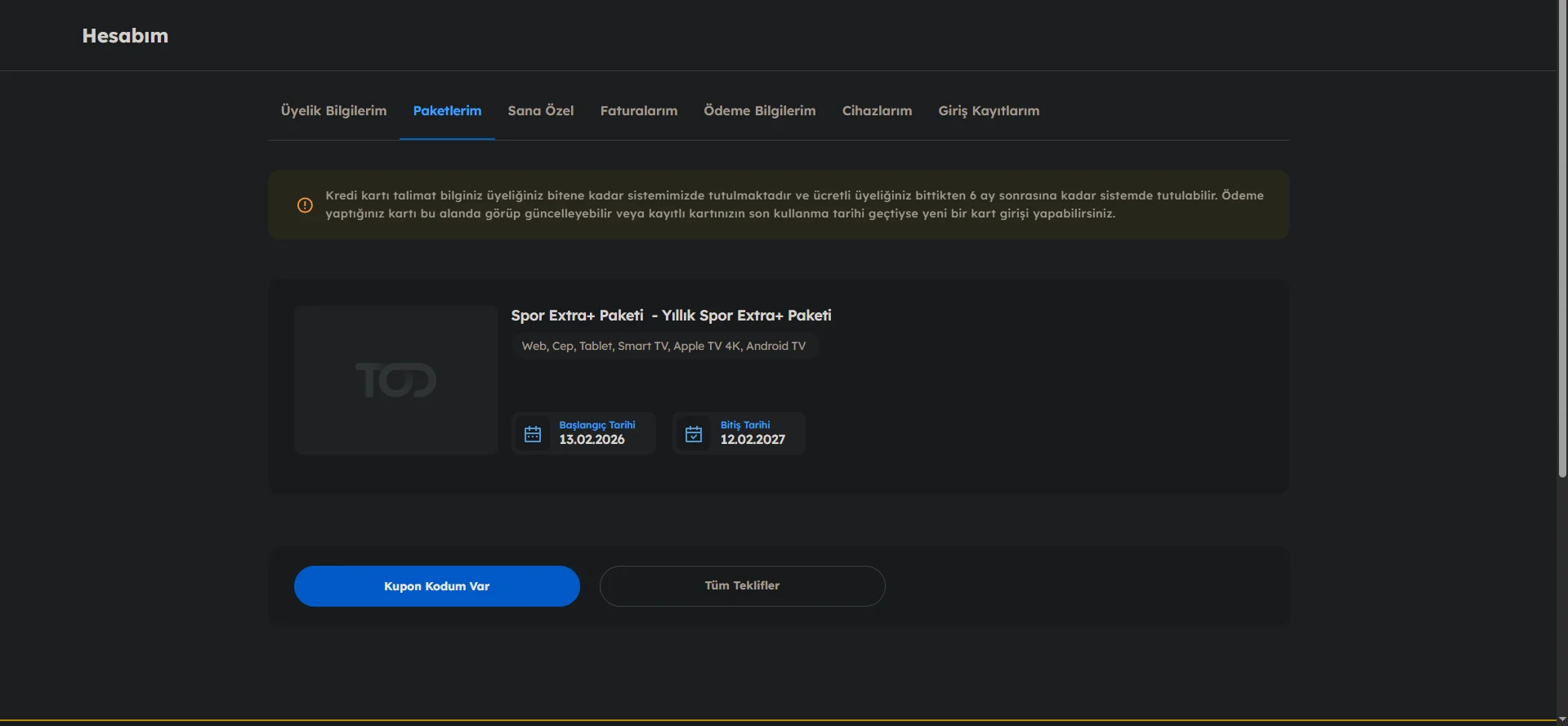Select the Paketlerim tab
Screen dimensions: 1568x726
tap(447, 111)
